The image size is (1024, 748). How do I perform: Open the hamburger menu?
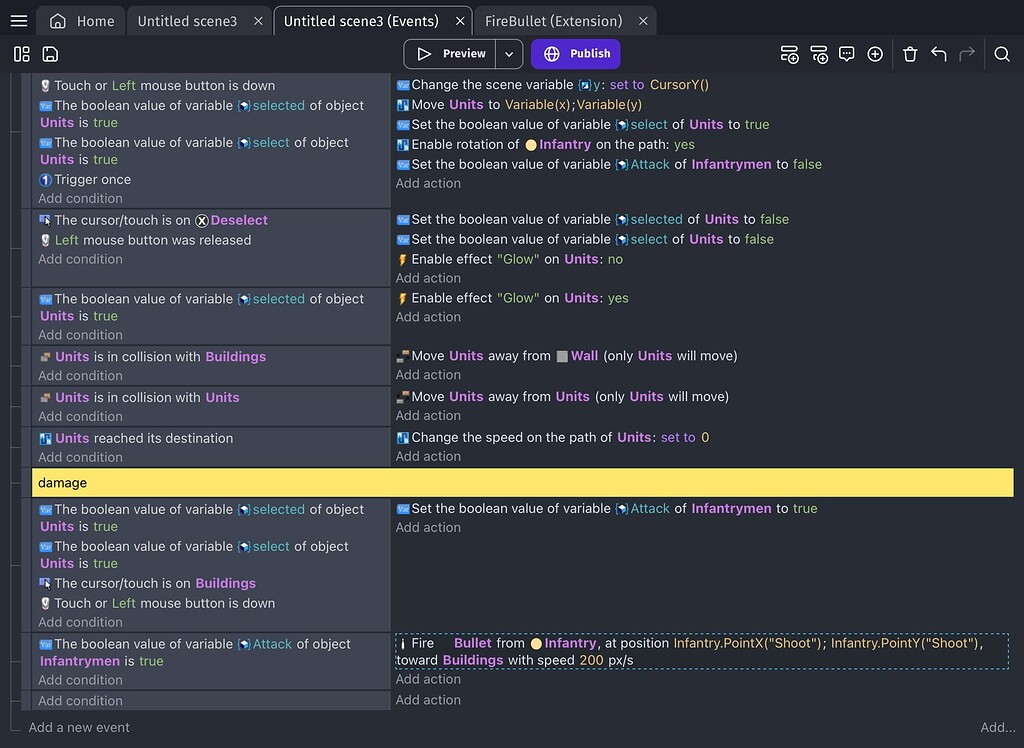click(18, 19)
